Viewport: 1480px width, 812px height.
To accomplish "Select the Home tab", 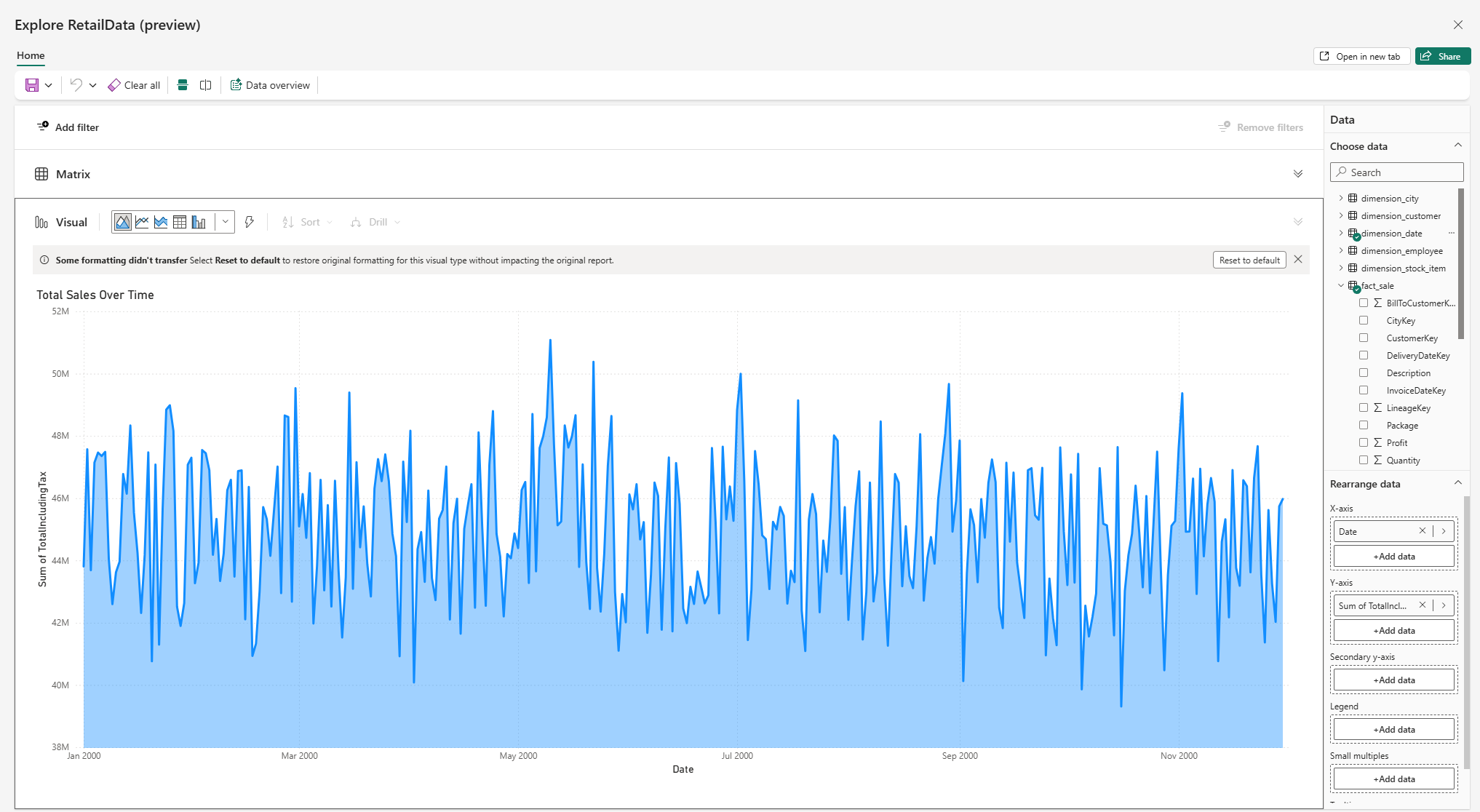I will (30, 56).
